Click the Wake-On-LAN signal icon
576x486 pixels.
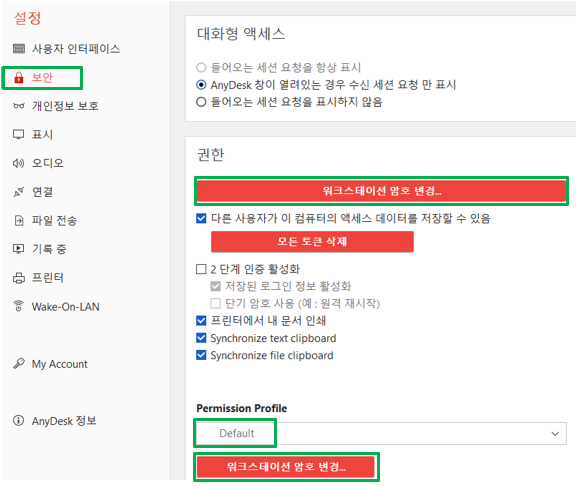pos(19,306)
